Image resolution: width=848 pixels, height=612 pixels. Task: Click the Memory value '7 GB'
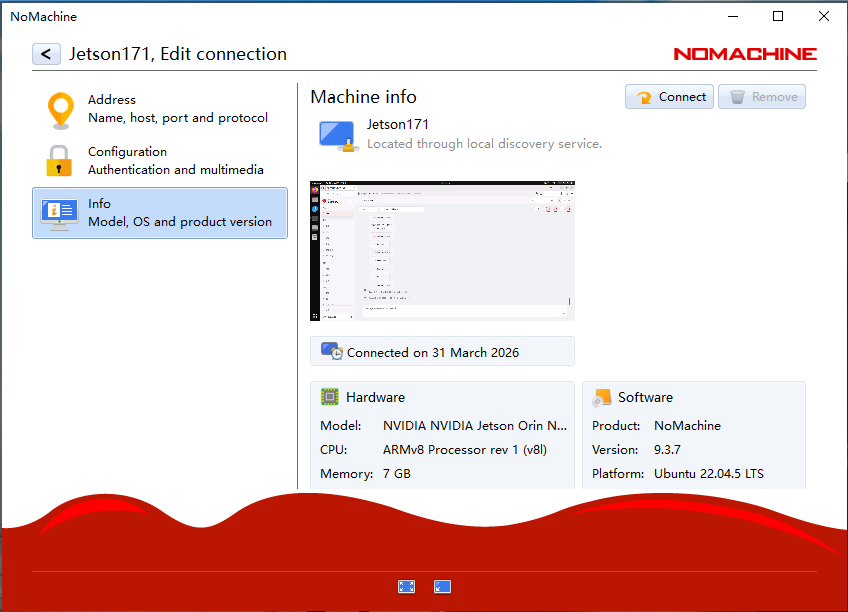click(396, 474)
